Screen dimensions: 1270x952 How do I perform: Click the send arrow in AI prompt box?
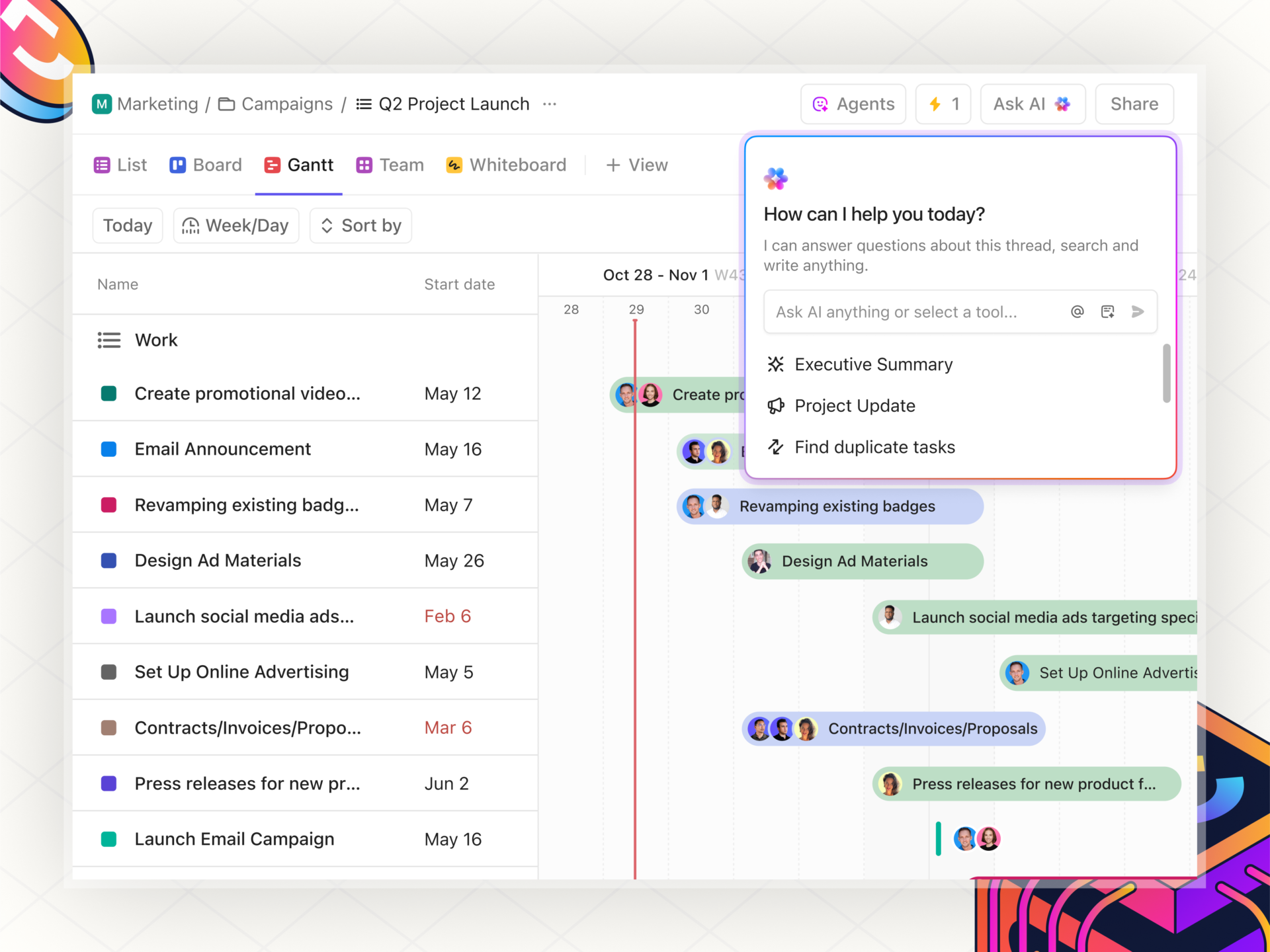1138,311
